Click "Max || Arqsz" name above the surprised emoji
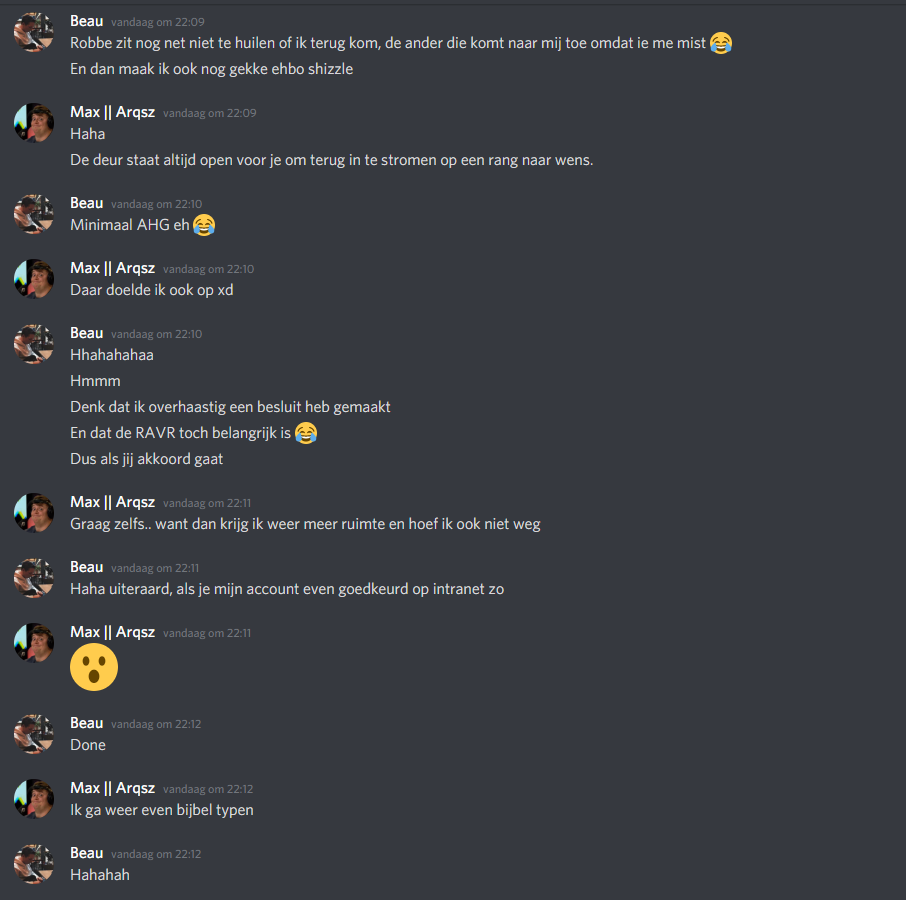This screenshot has height=900, width=906. pos(112,632)
